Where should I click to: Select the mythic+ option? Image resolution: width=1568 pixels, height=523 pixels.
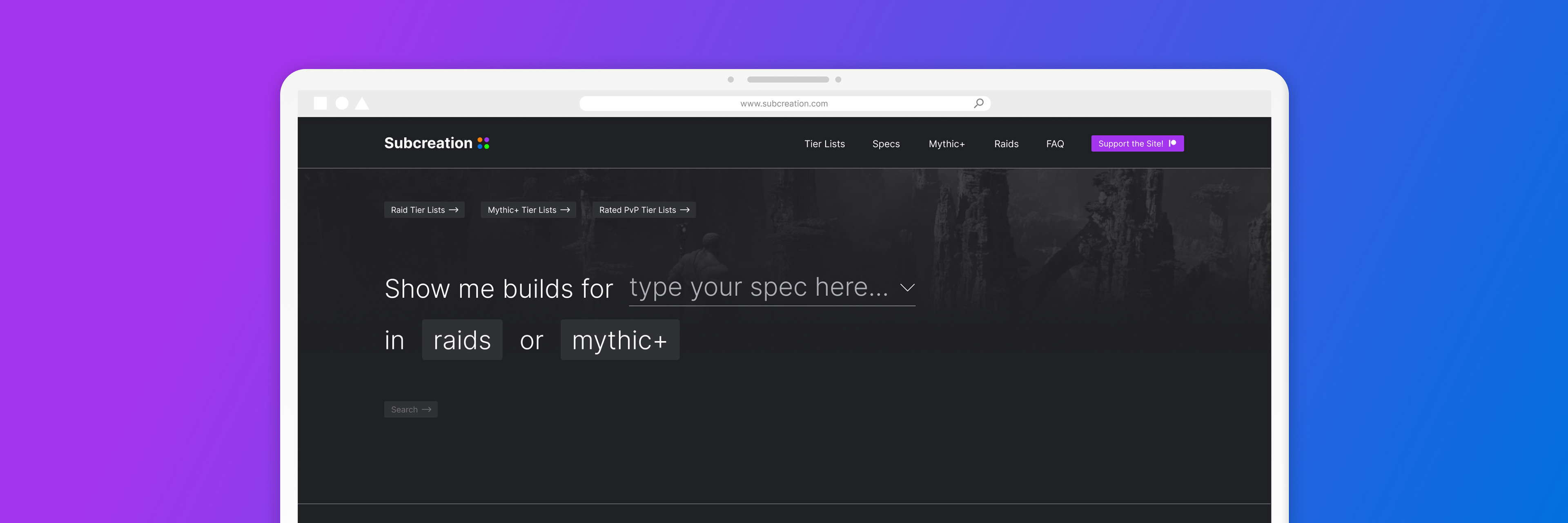point(620,340)
